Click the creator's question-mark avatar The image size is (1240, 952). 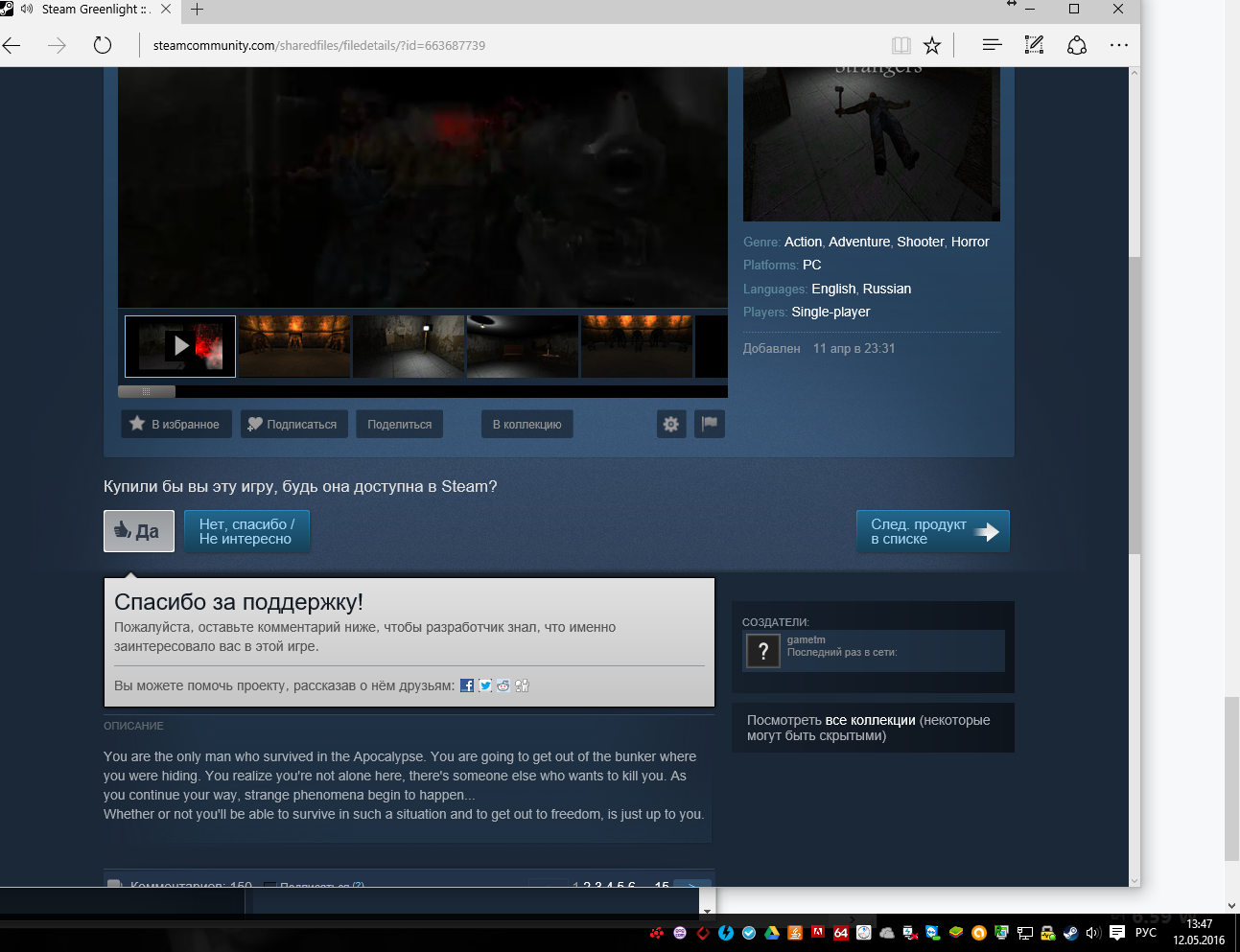[763, 651]
